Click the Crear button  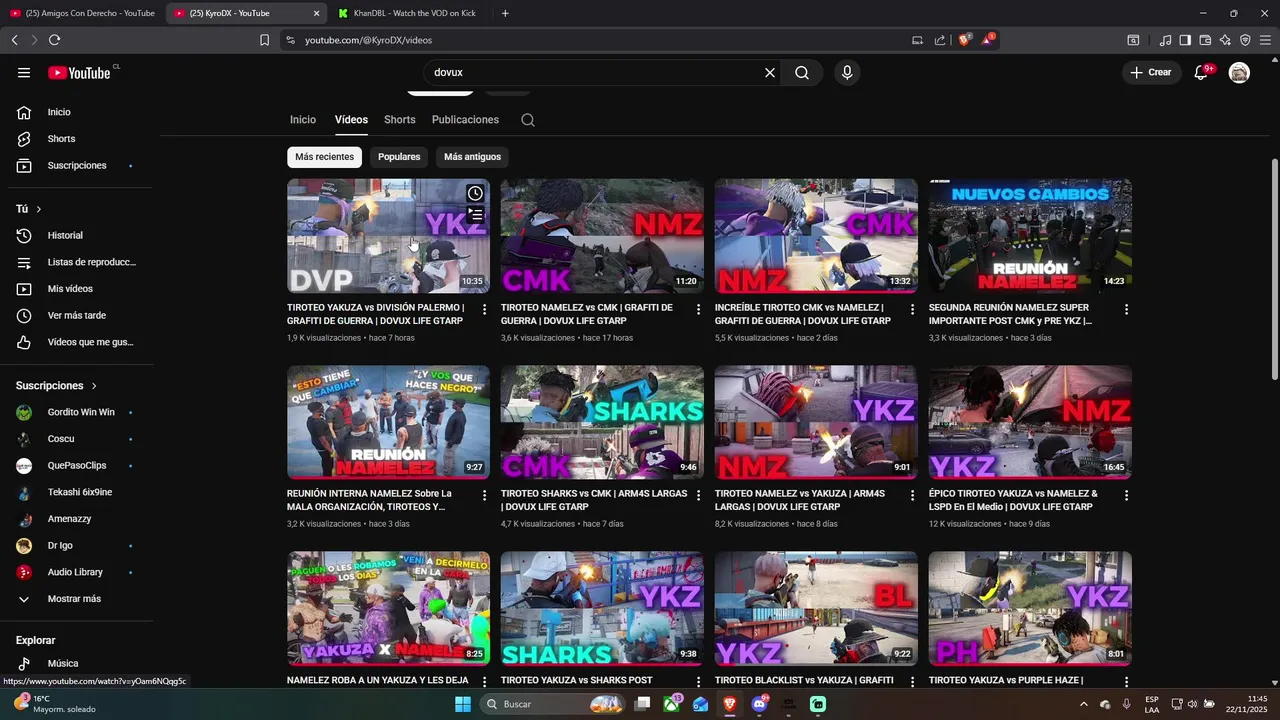click(x=1150, y=73)
